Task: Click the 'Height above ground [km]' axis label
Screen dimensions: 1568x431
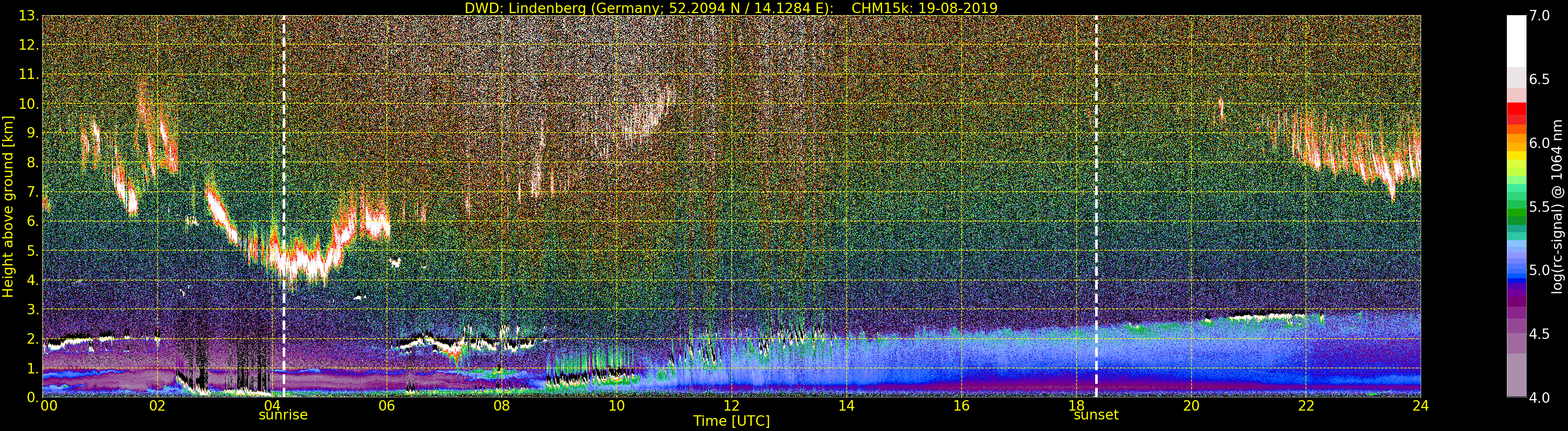Action: pyautogui.click(x=8, y=206)
